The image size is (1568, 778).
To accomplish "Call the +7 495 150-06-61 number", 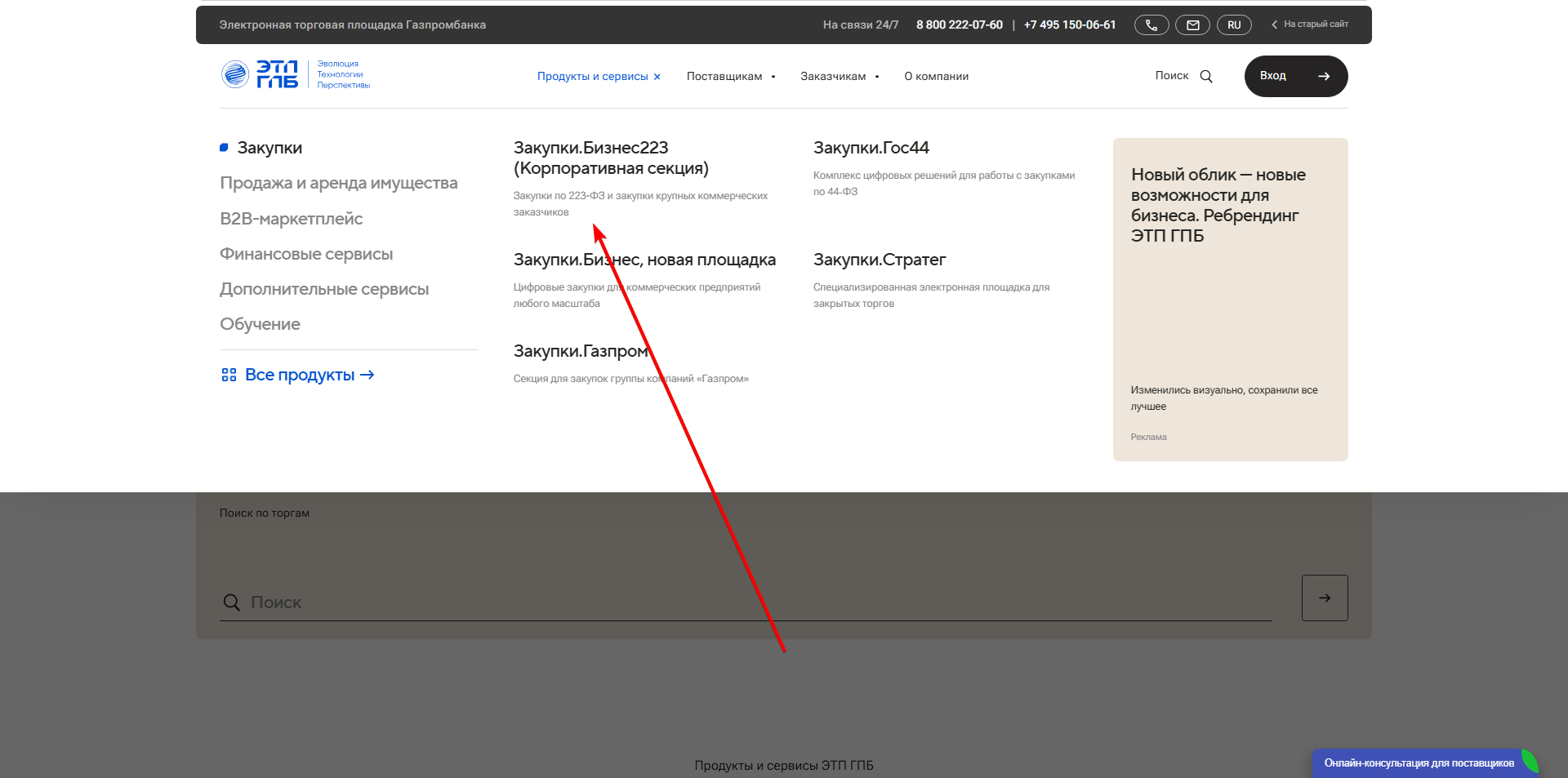I will click(x=1070, y=25).
